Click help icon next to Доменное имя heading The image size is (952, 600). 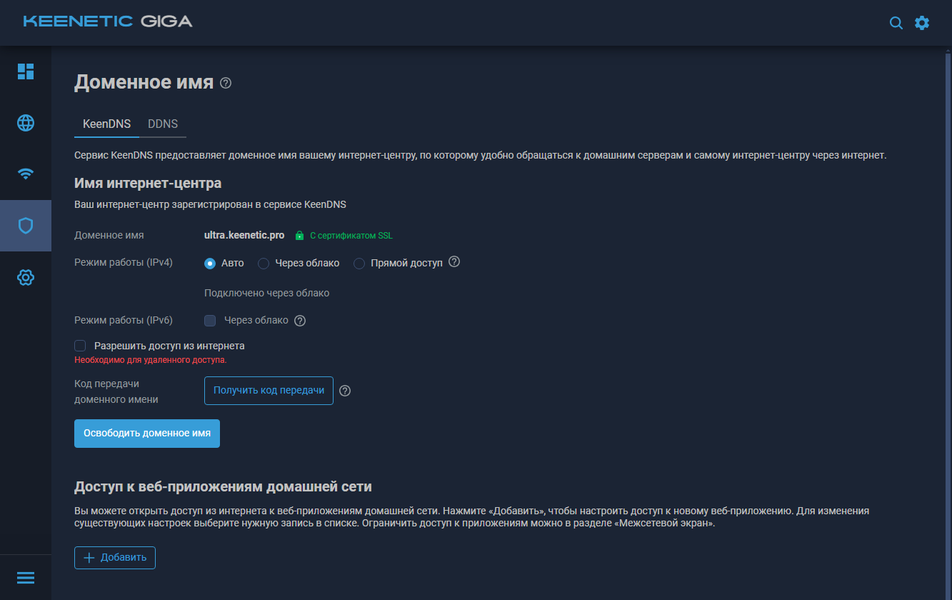point(226,83)
